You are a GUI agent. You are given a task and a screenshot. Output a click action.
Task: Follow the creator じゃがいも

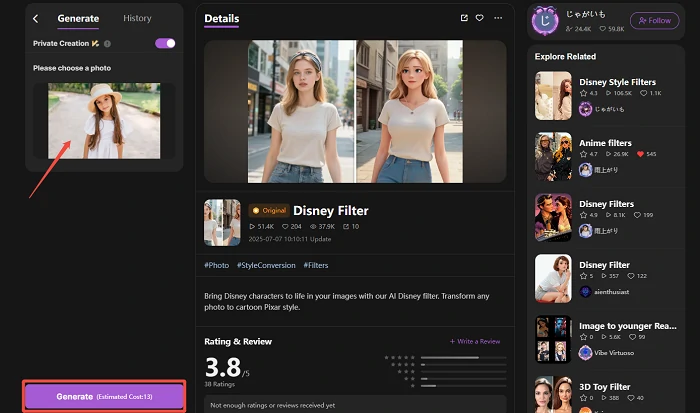654,21
